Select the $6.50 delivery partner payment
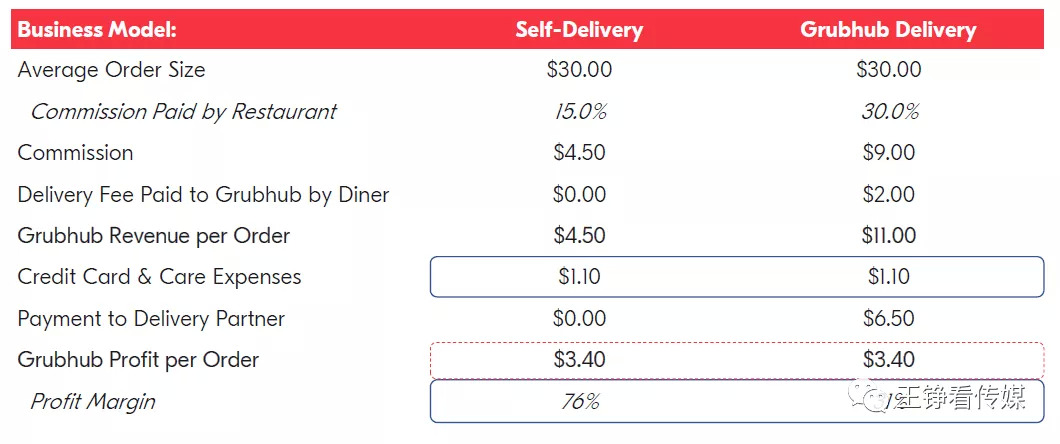Viewport: 1060px width, 444px height. tap(889, 319)
